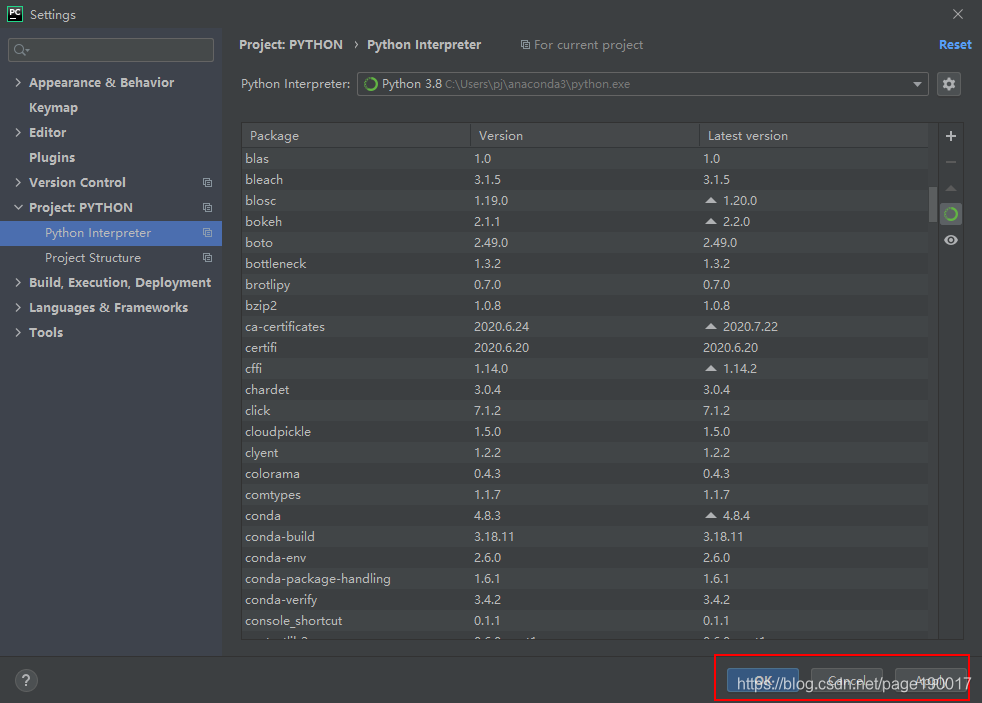Click the upgrade arrow next to bokeh 2.2.0
The image size is (982, 703).
click(x=711, y=222)
